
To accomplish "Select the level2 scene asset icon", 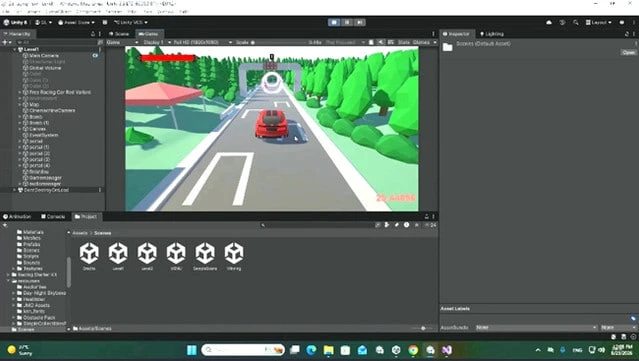I will click(147, 253).
